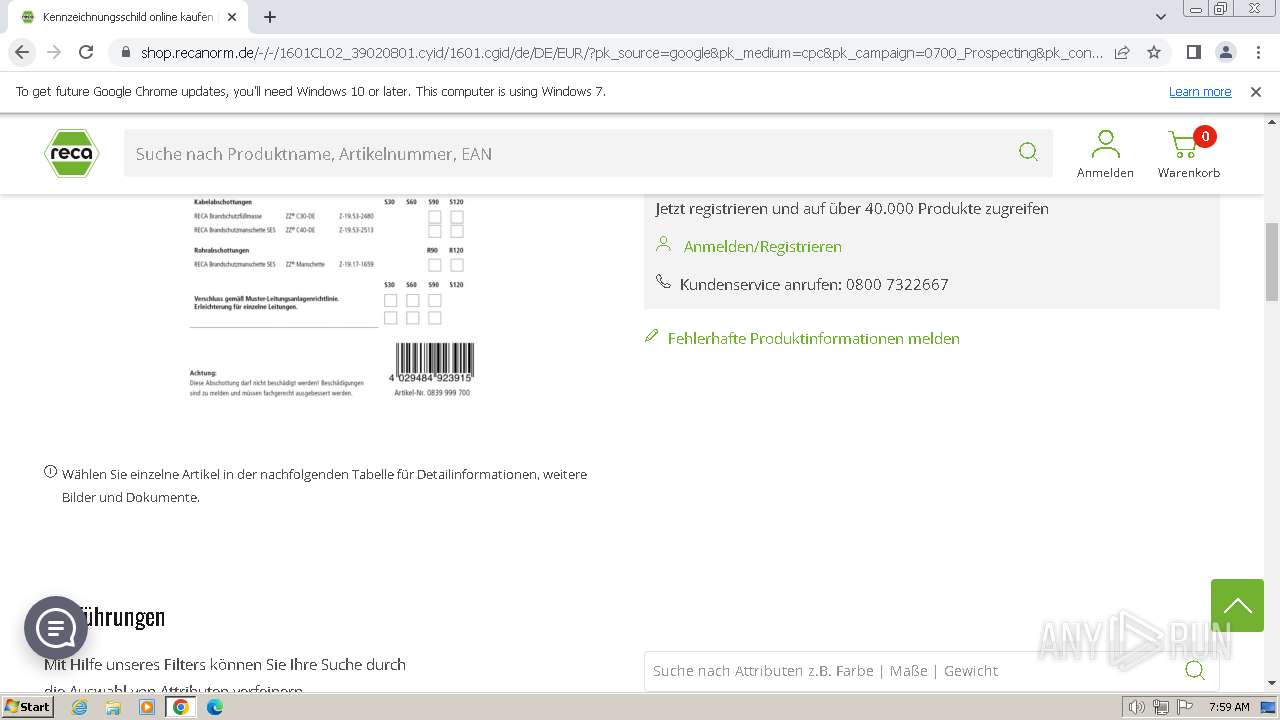Click Fehlerhafte Produktinformationen melden link
Viewport: 1280px width, 720px height.
813,338
